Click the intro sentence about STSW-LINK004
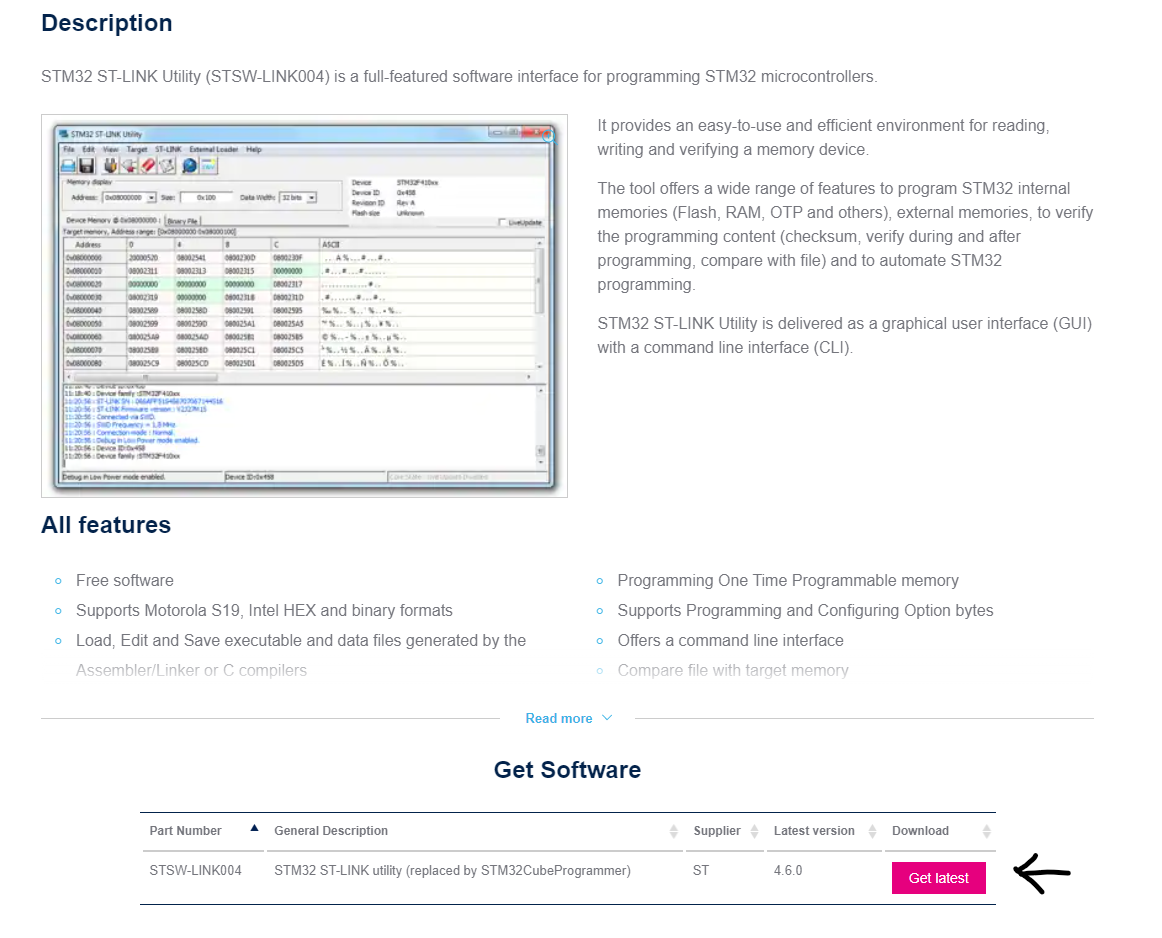Image resolution: width=1162 pixels, height=938 pixels. point(459,77)
